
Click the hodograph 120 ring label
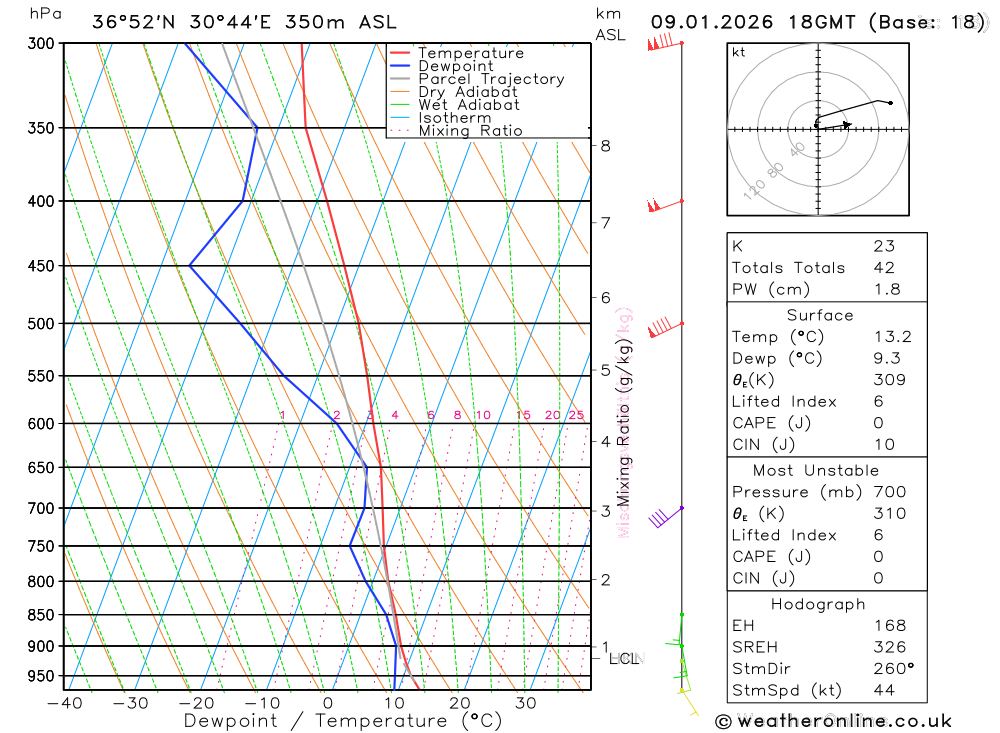[x=754, y=189]
